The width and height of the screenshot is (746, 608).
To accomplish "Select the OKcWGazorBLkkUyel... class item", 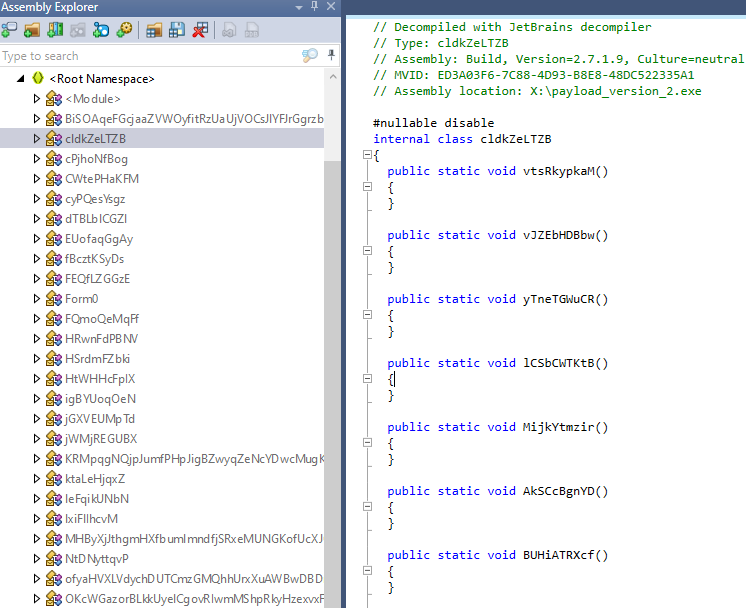I will pos(194,598).
